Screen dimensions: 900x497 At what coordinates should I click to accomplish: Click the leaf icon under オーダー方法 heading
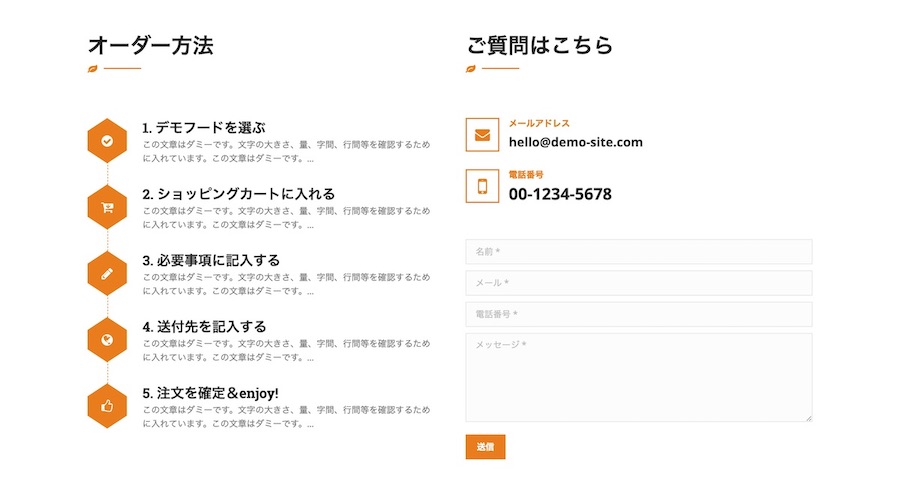pos(92,69)
